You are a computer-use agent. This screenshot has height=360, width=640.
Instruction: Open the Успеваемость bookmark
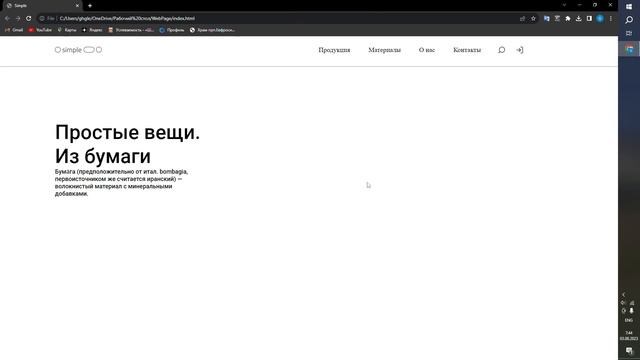(x=131, y=30)
